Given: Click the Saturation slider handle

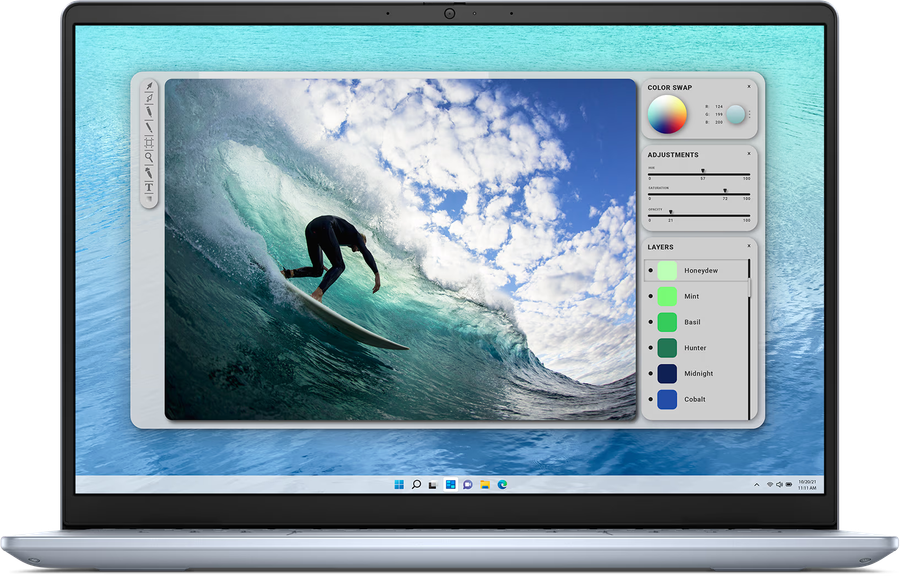Looking at the screenshot, I should [724, 191].
